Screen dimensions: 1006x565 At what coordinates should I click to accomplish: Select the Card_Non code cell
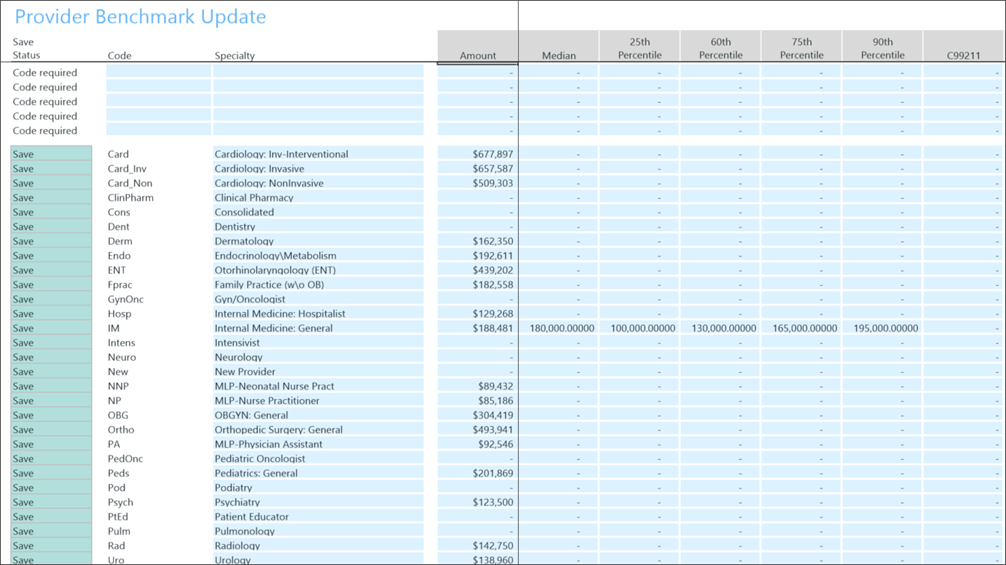tap(158, 183)
